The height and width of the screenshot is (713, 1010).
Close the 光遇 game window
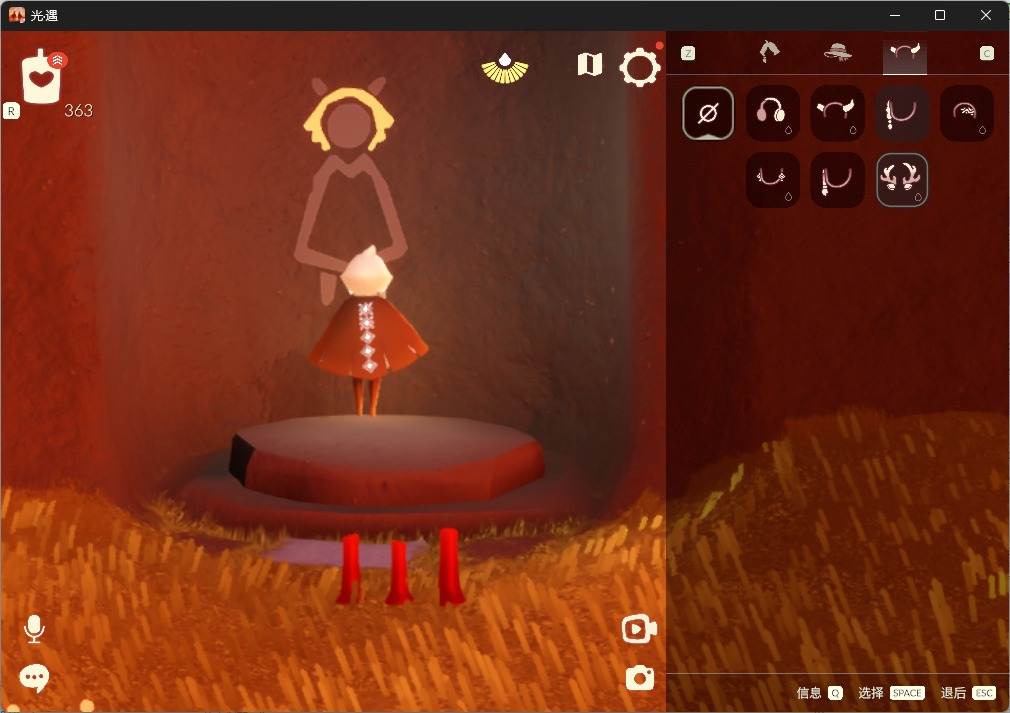point(986,15)
